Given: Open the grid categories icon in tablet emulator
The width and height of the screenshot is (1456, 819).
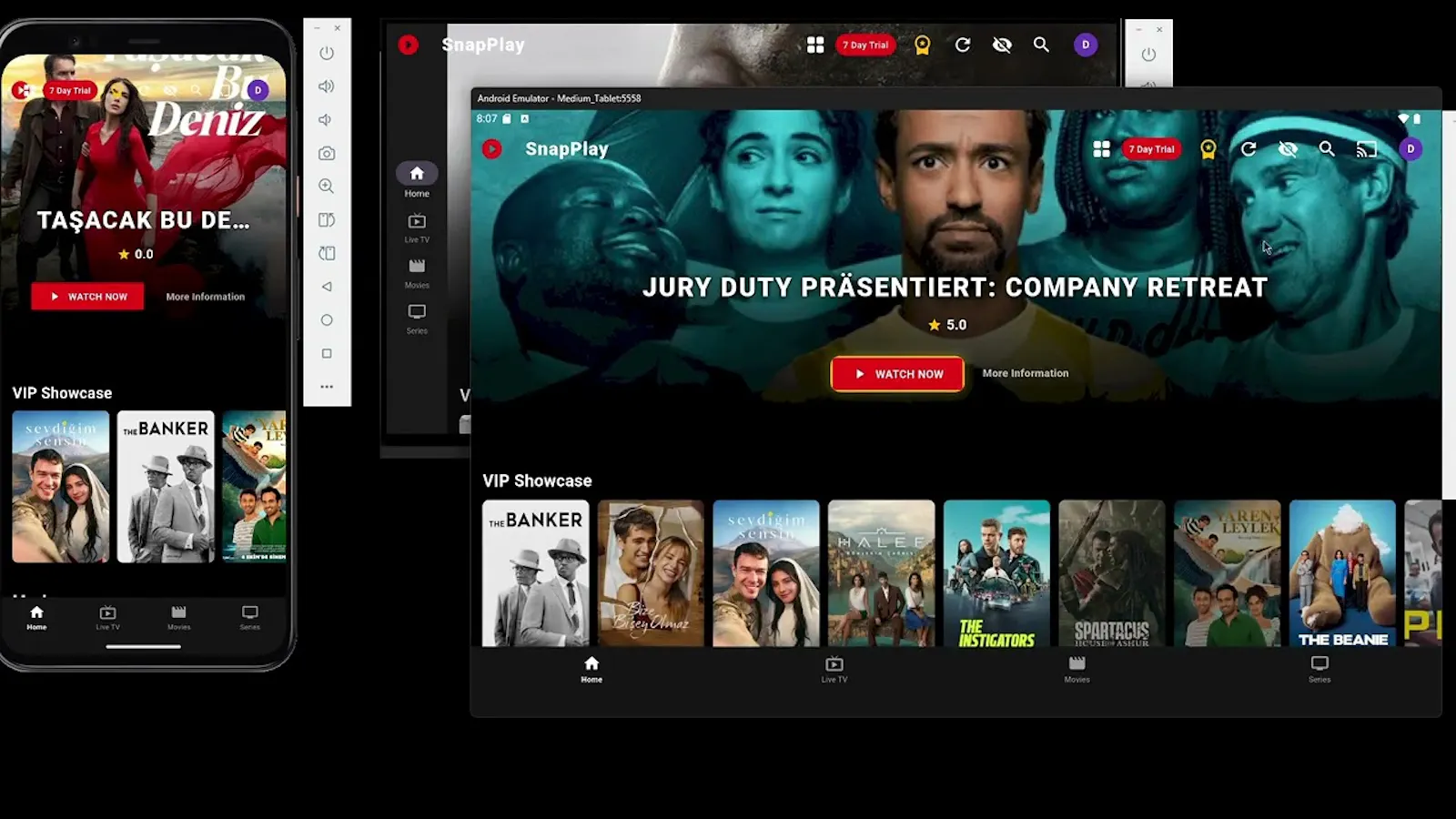Looking at the screenshot, I should click(x=1101, y=148).
